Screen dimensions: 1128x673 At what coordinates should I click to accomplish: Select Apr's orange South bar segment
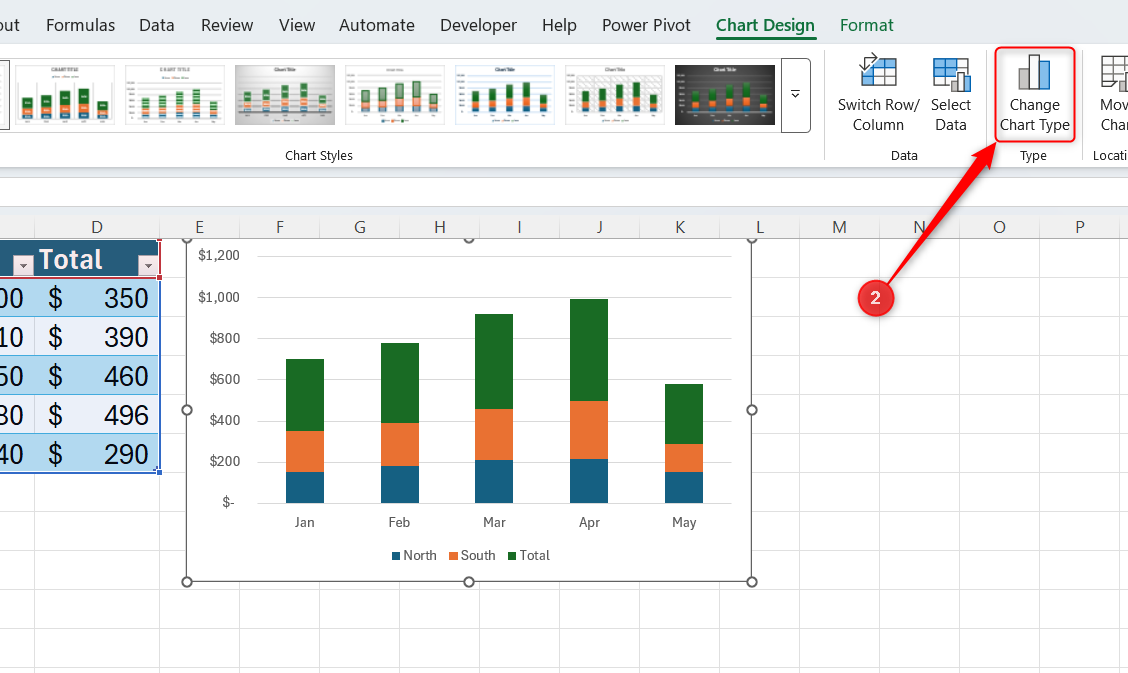click(588, 430)
